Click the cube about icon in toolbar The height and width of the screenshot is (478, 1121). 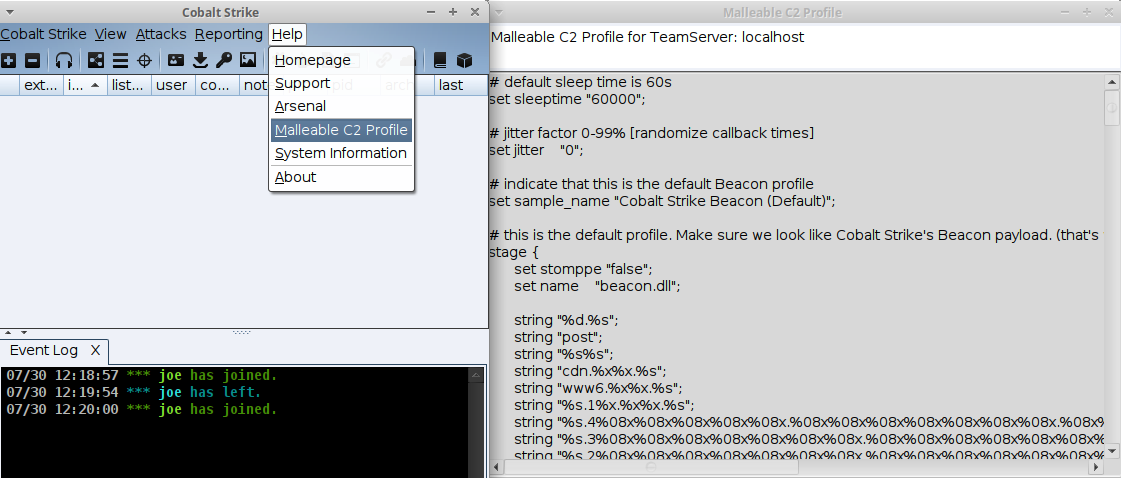pyautogui.click(x=465, y=61)
